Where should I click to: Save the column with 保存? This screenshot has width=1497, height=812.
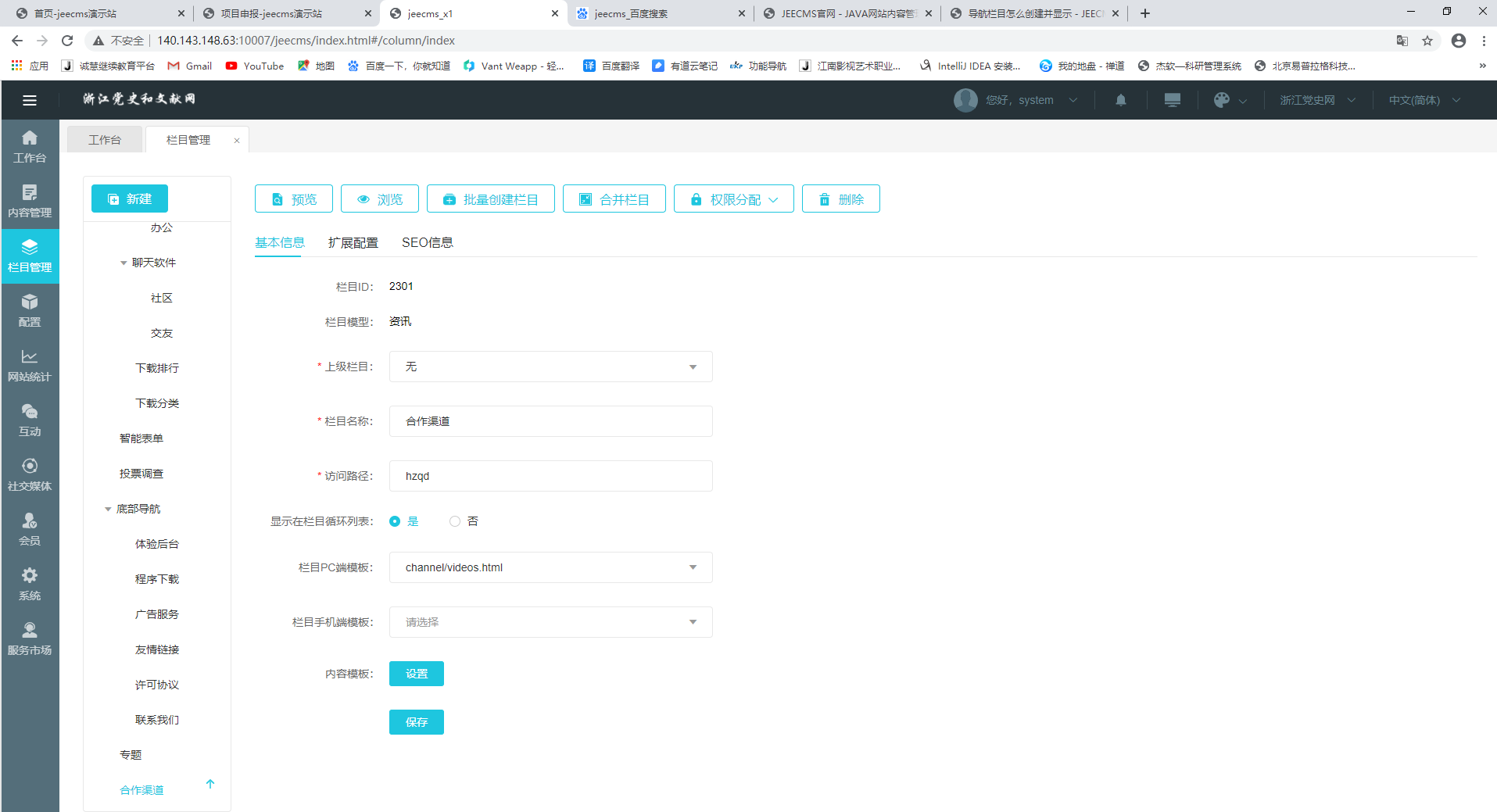click(417, 722)
